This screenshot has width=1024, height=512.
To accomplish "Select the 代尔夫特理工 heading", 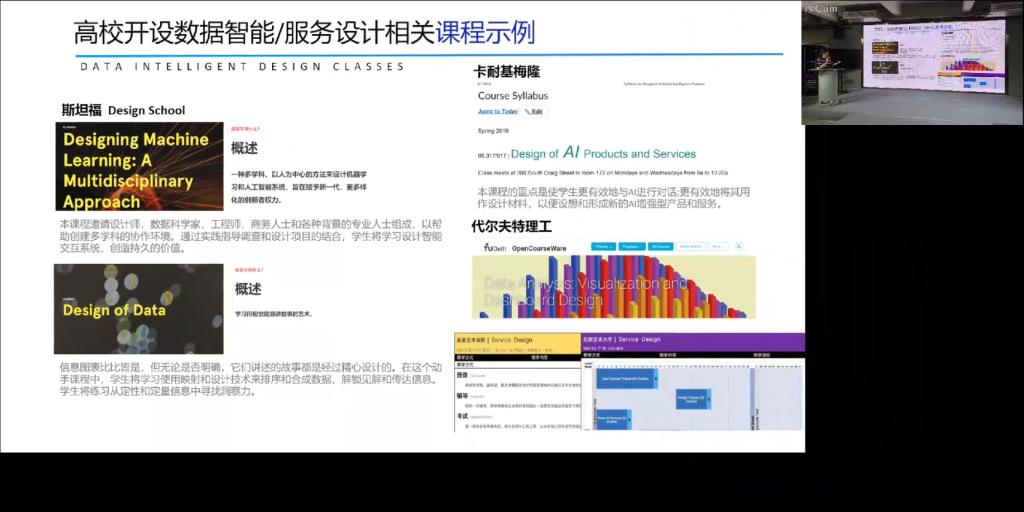I will pos(512,227).
